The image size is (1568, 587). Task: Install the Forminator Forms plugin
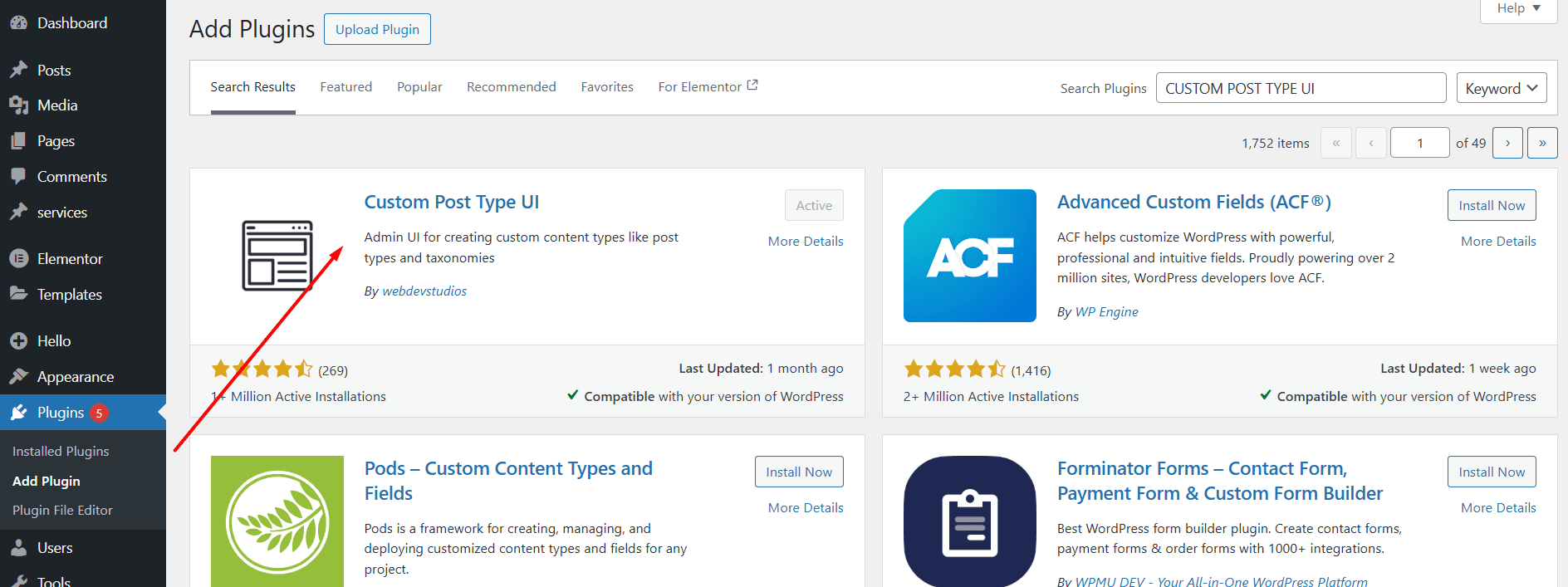1492,472
